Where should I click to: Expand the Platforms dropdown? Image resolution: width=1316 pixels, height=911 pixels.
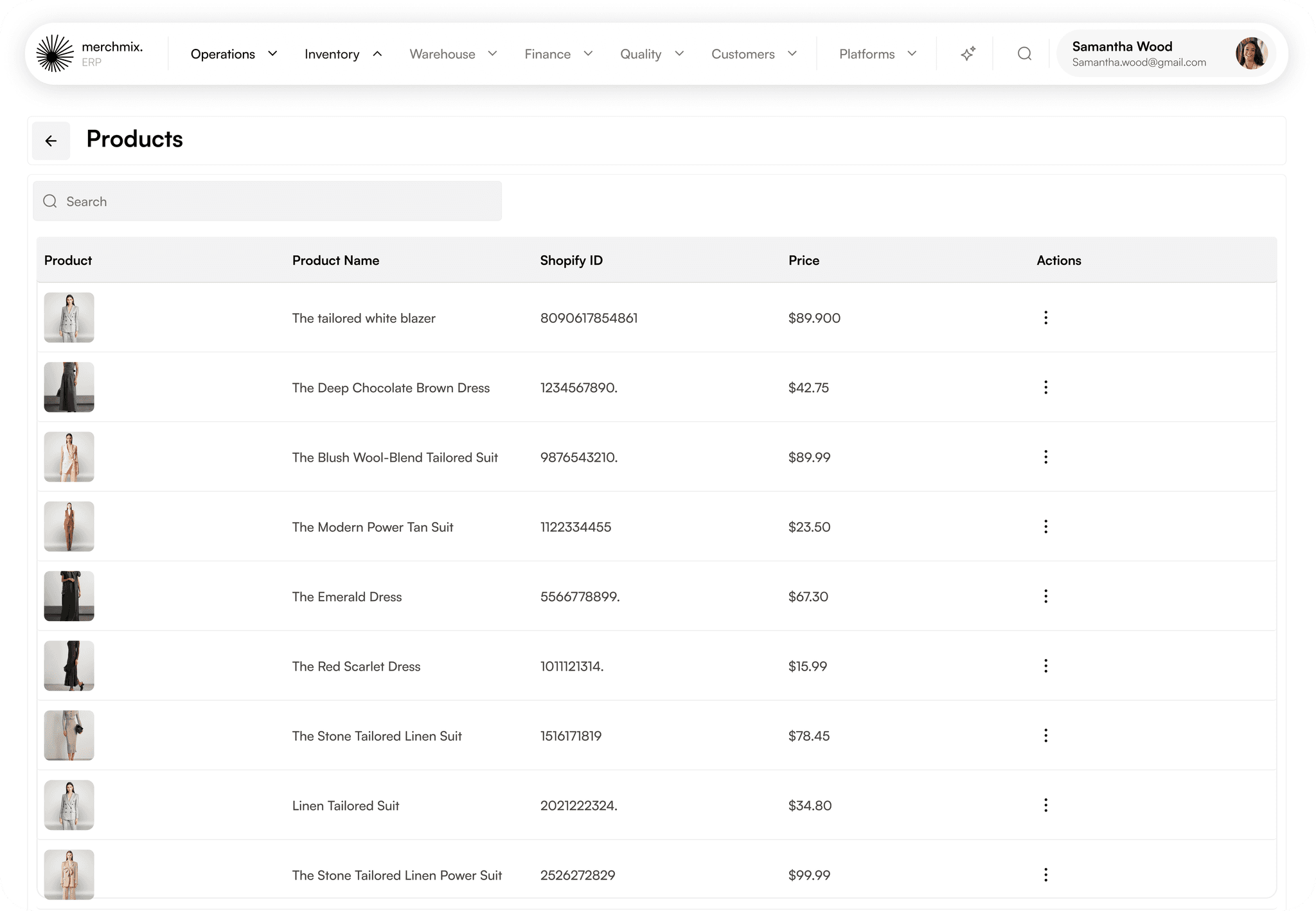(877, 54)
